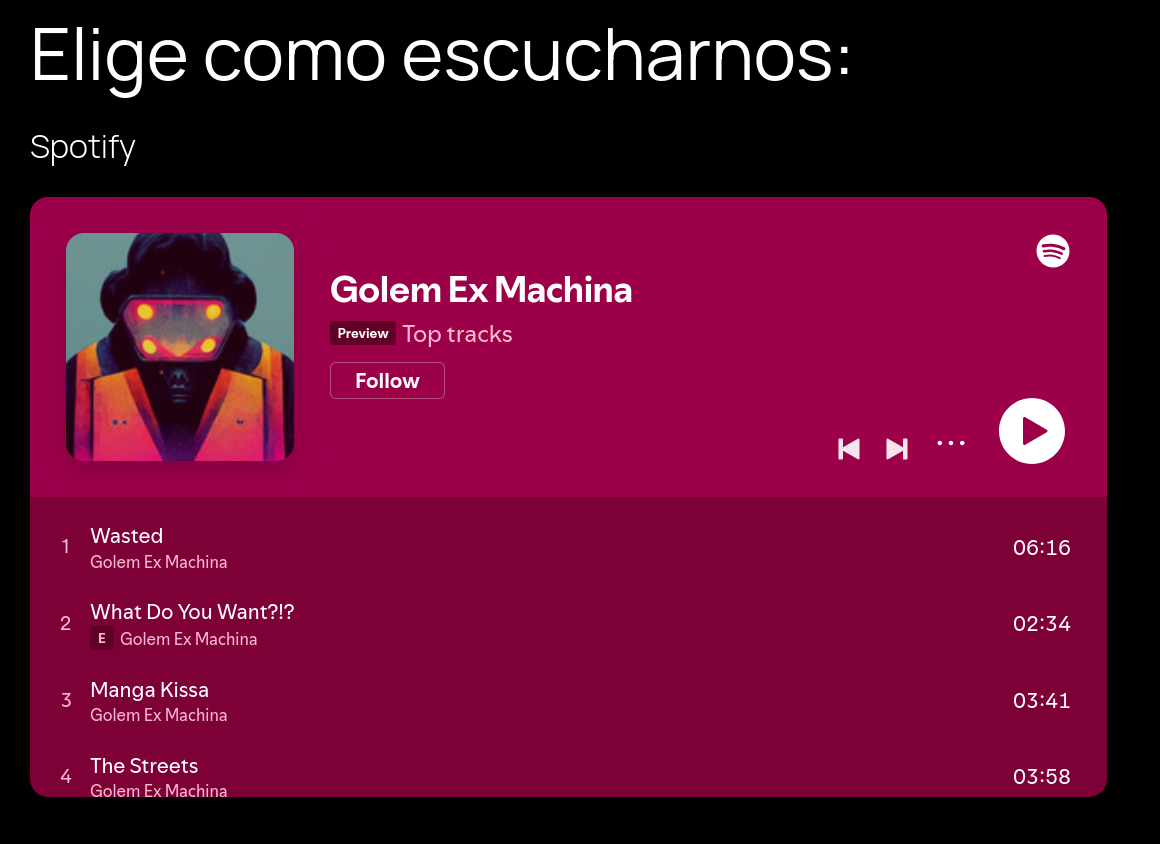The width and height of the screenshot is (1160, 844).
Task: Open the artist link under Wasted
Action: [x=158, y=562]
